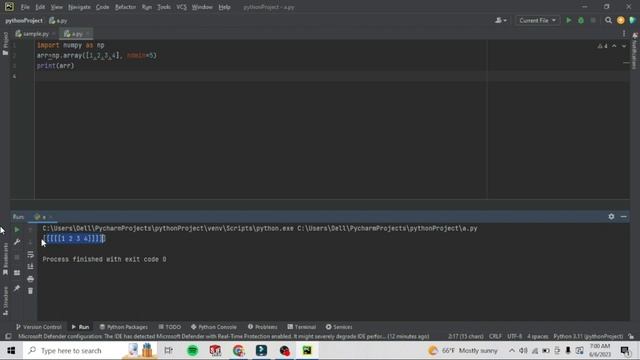Open Task View on taskbar

coord(168,351)
